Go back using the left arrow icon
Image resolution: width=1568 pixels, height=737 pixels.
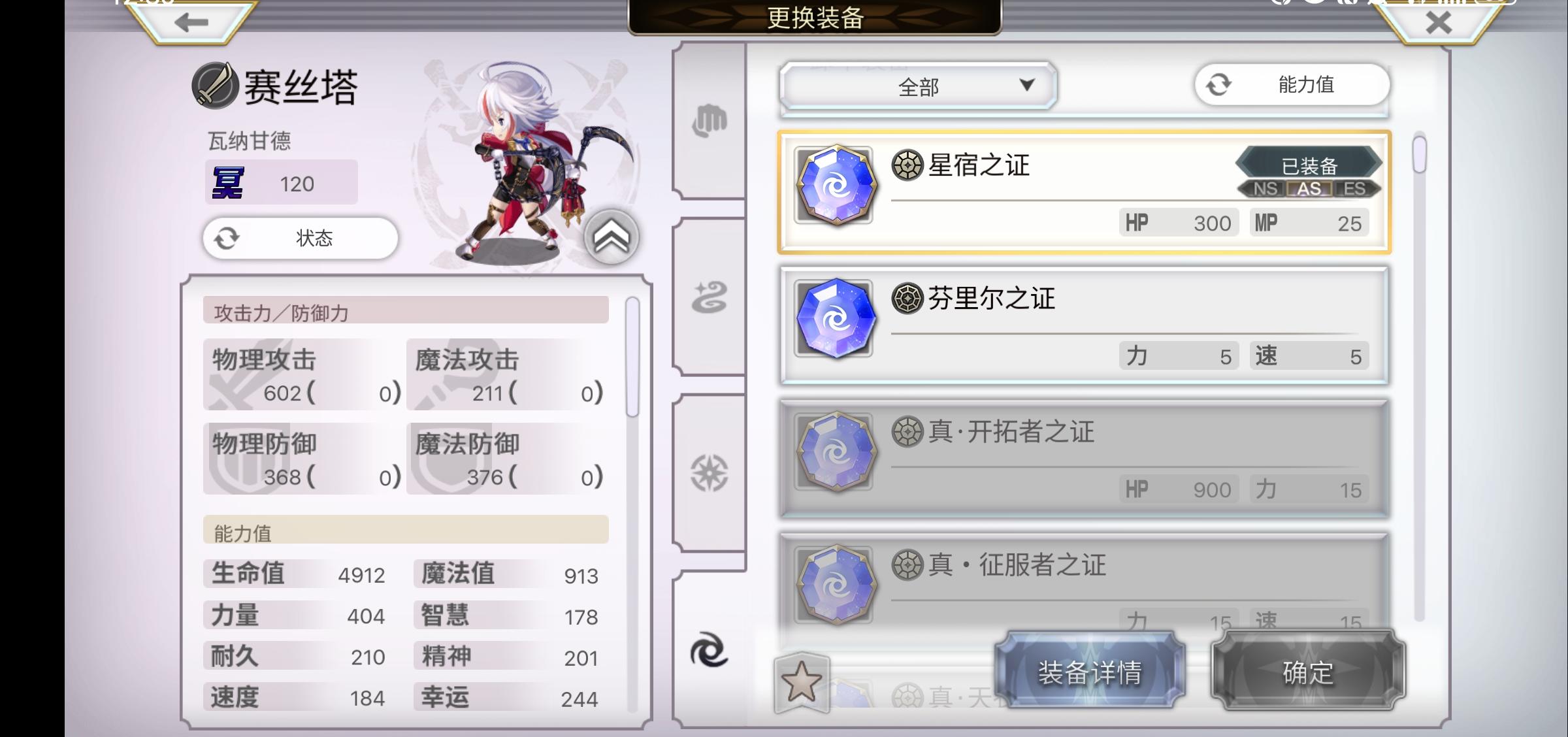pos(191,23)
